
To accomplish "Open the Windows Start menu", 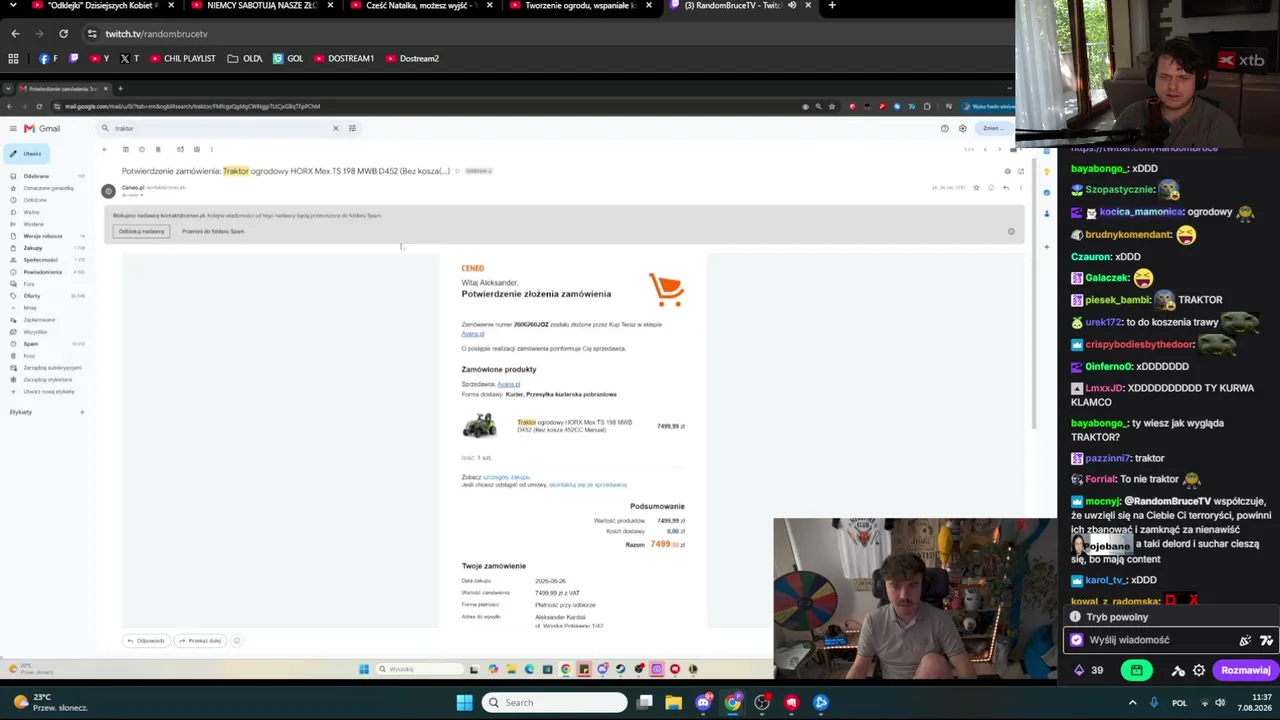I will (x=465, y=703).
